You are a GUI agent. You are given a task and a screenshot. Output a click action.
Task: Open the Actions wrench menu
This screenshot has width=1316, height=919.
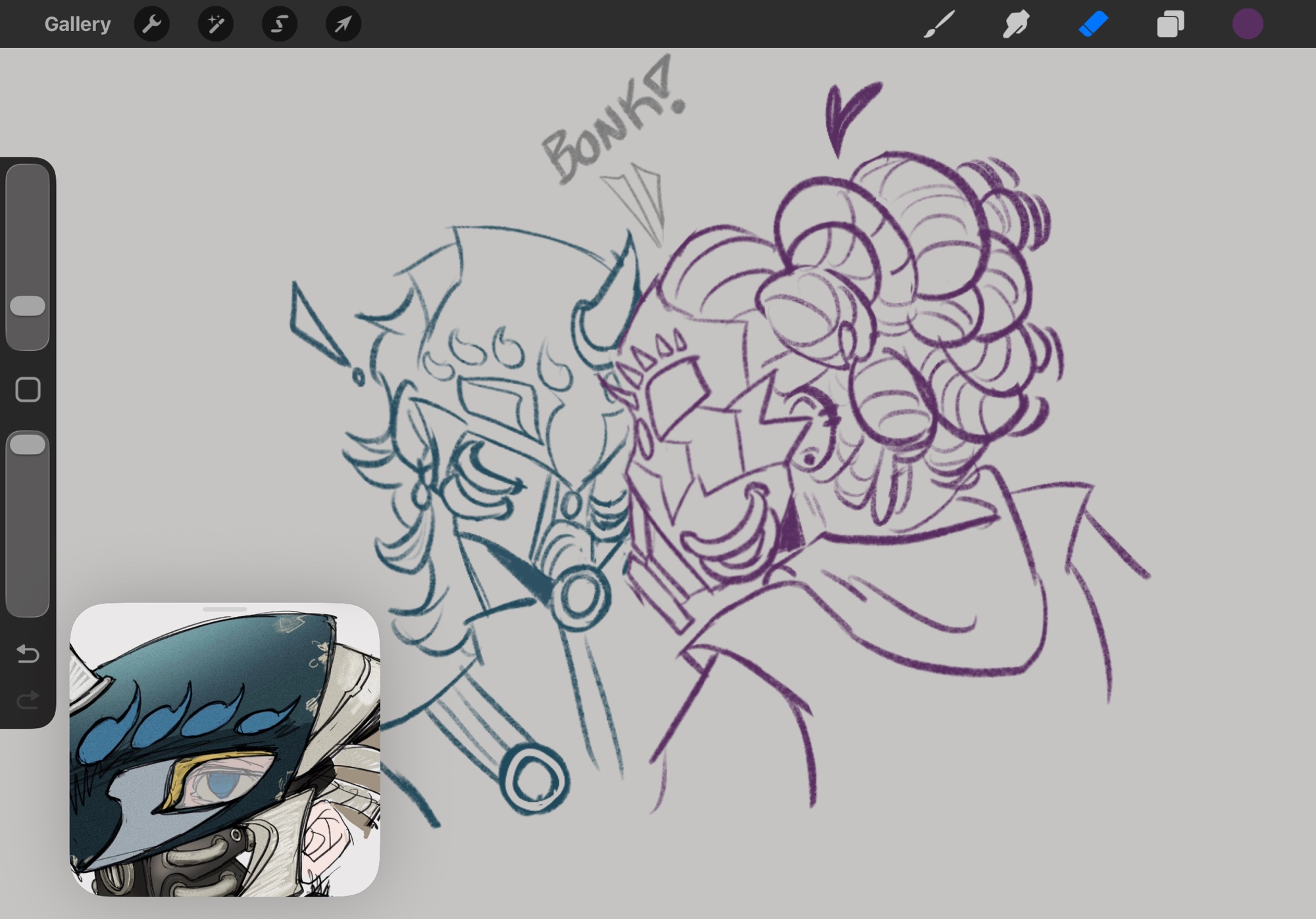click(152, 24)
